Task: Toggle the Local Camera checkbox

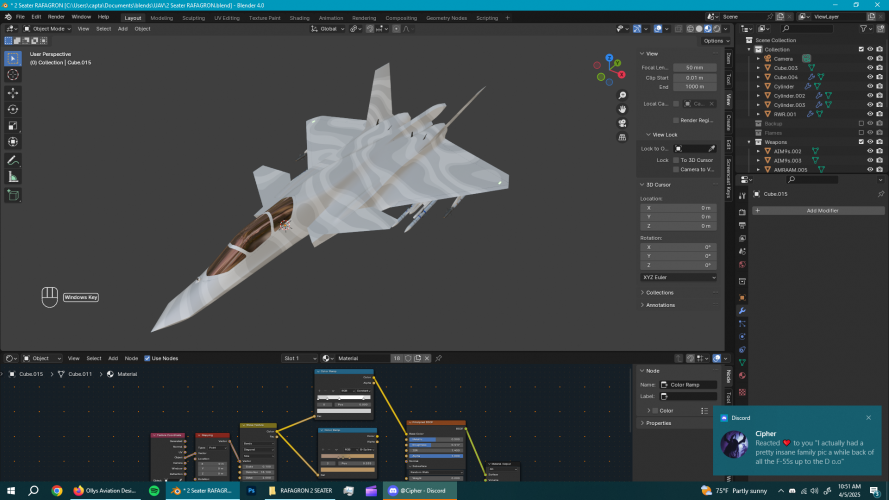Action: click(676, 104)
